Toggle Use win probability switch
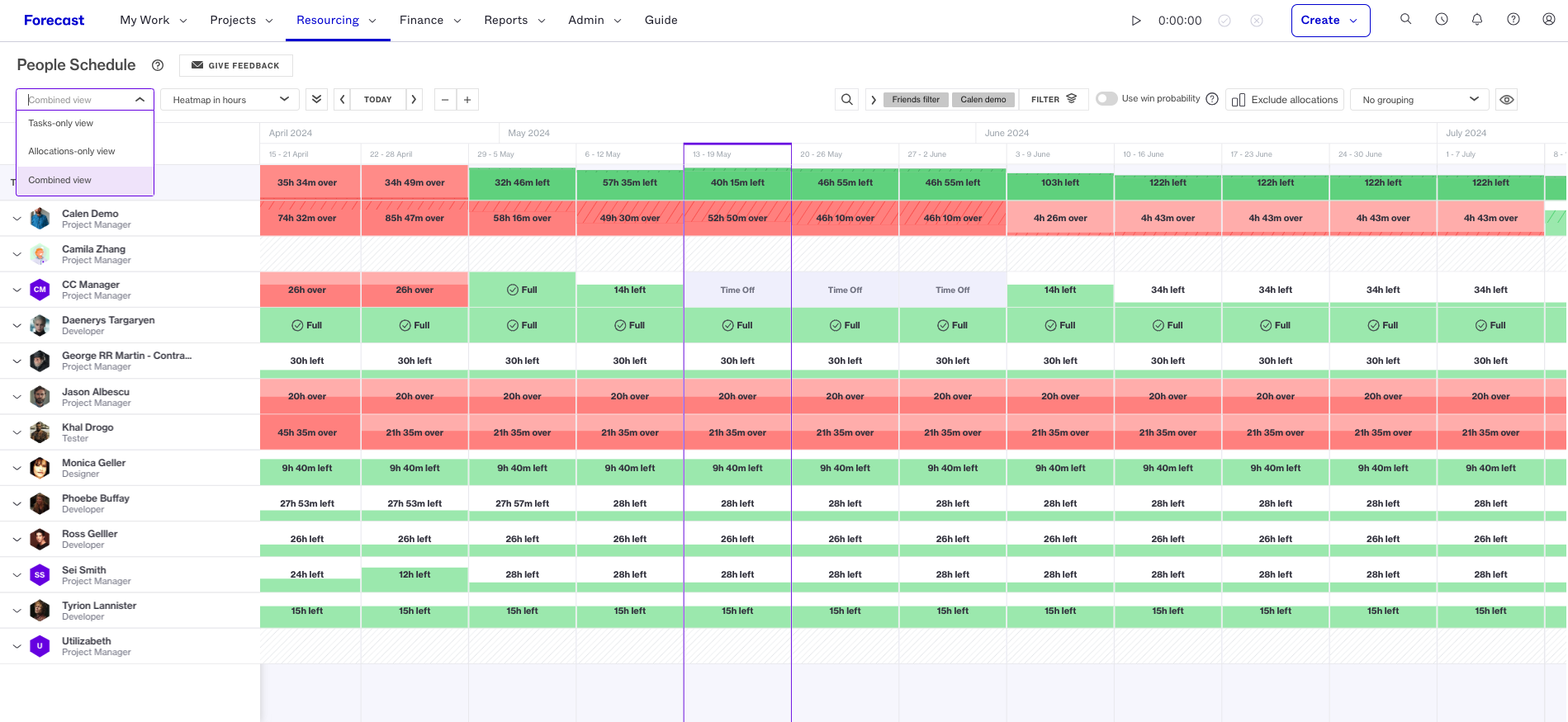 [x=1106, y=99]
